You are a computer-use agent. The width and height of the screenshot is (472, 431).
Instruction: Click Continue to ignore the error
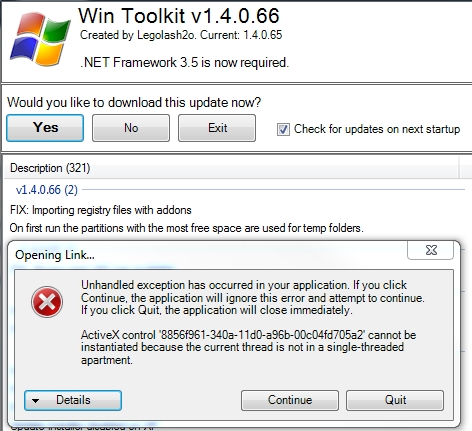point(290,400)
